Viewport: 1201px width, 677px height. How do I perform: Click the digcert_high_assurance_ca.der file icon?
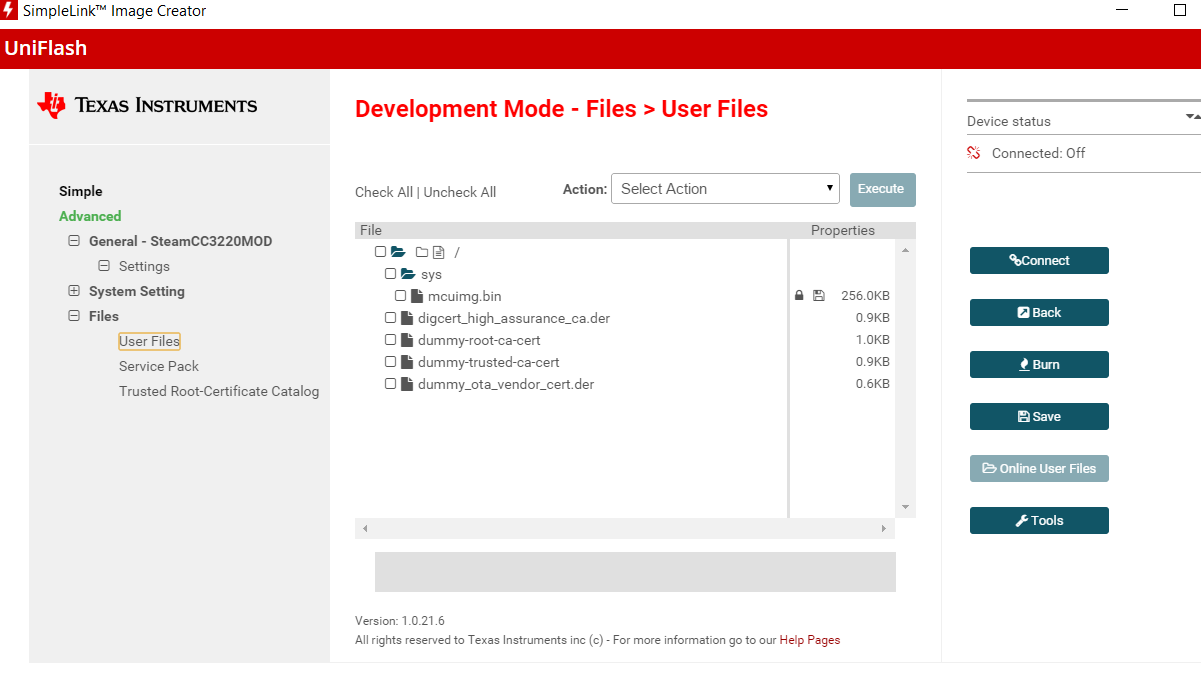coord(406,318)
